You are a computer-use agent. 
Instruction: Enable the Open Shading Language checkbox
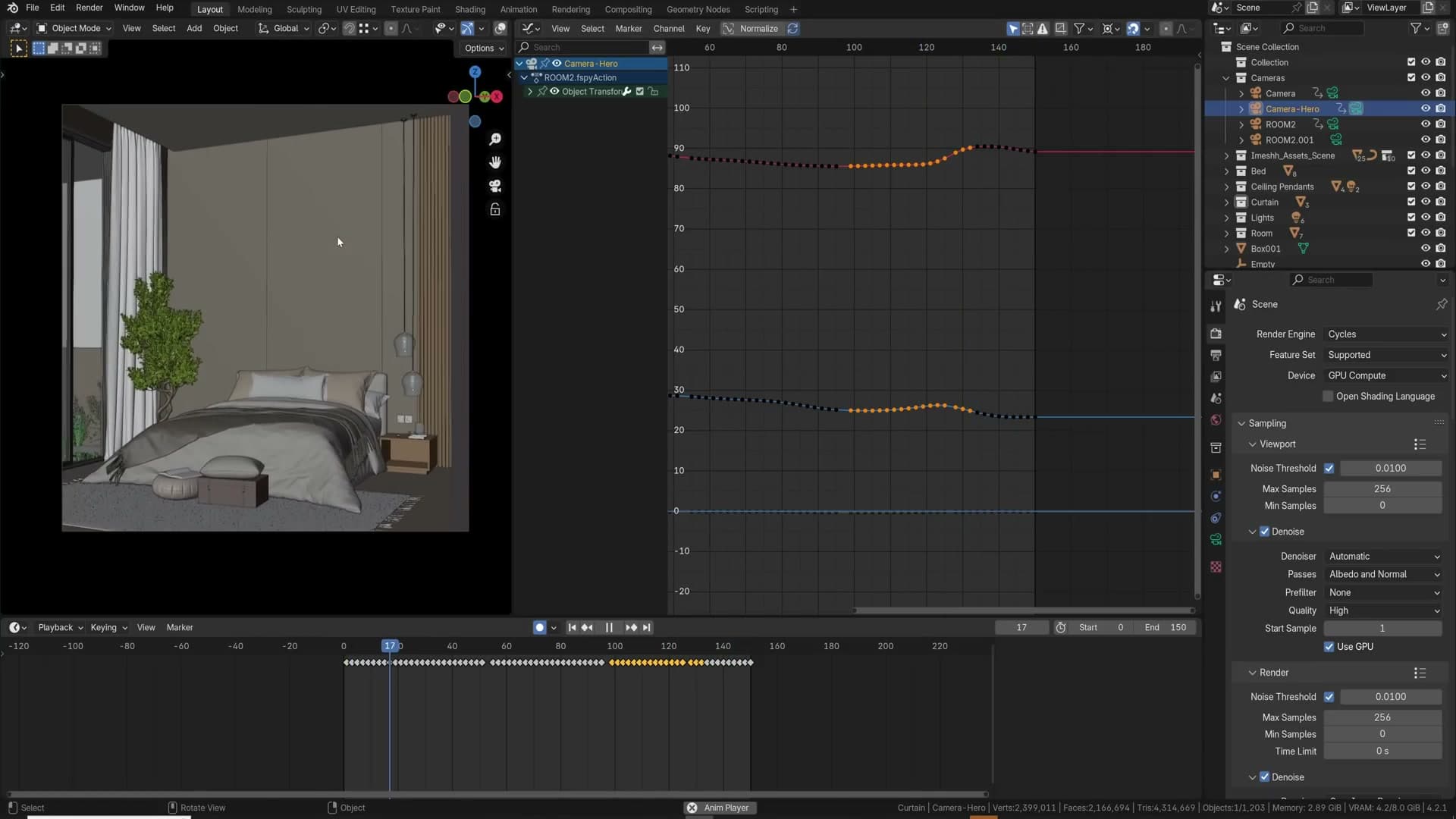click(x=1327, y=397)
